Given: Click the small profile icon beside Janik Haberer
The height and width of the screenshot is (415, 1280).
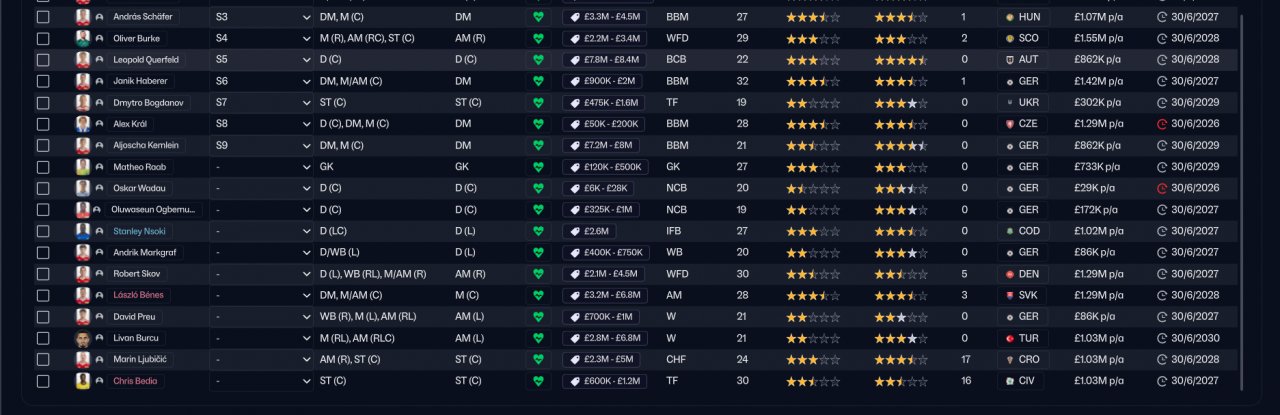Looking at the screenshot, I should [99, 81].
